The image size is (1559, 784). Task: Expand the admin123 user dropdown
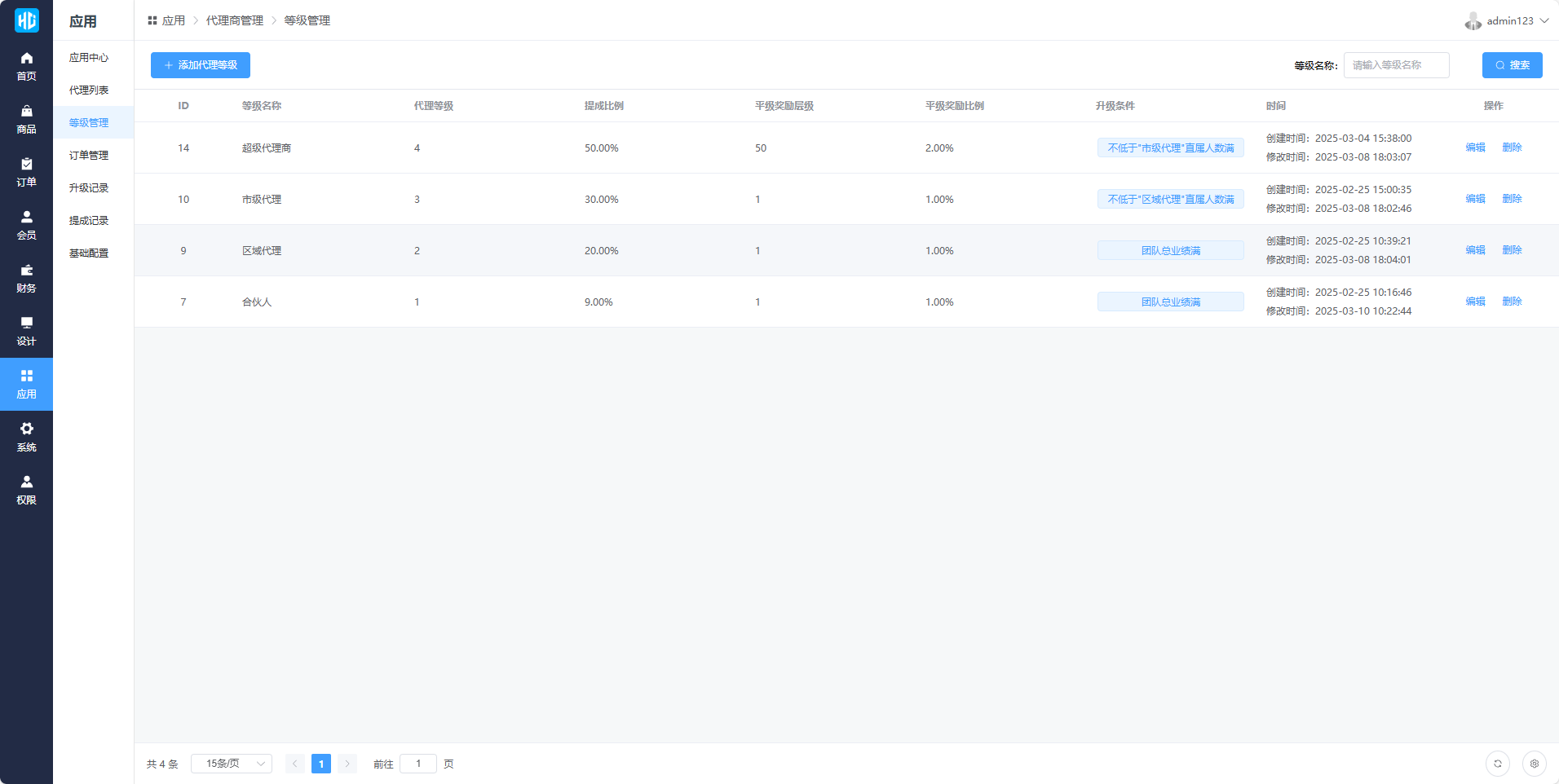tap(1508, 21)
